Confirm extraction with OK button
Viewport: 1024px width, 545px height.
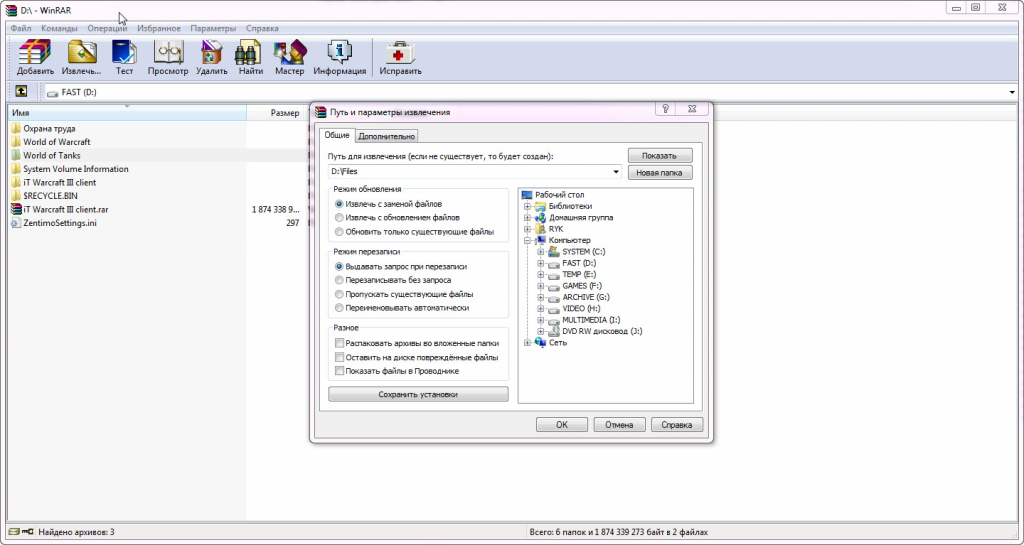(x=562, y=424)
